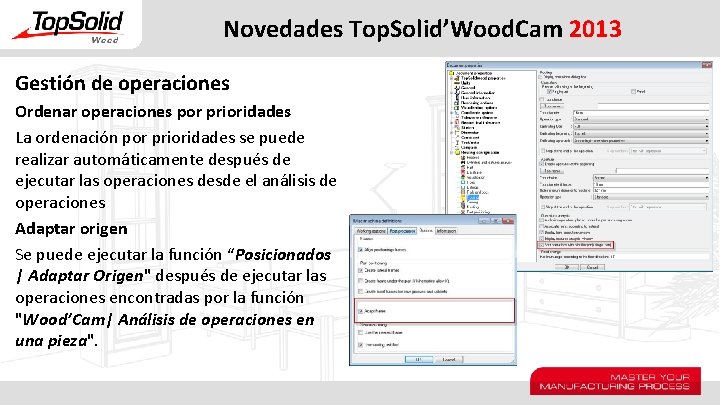This screenshot has height=405, width=720.
Task: Select TopSolid'Wood properties tree node
Action: point(483,78)
